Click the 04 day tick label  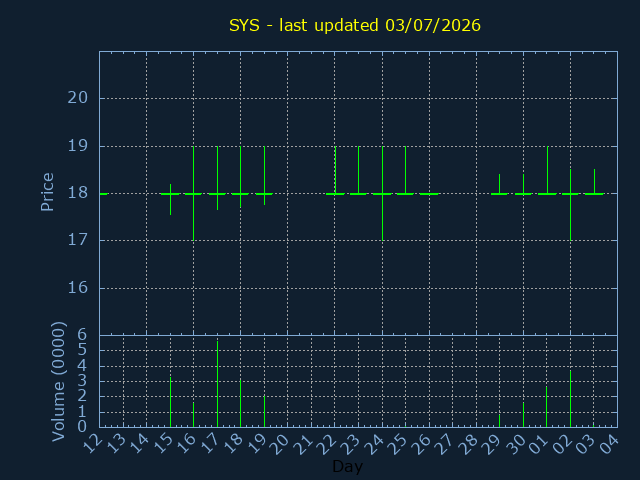pos(608,444)
